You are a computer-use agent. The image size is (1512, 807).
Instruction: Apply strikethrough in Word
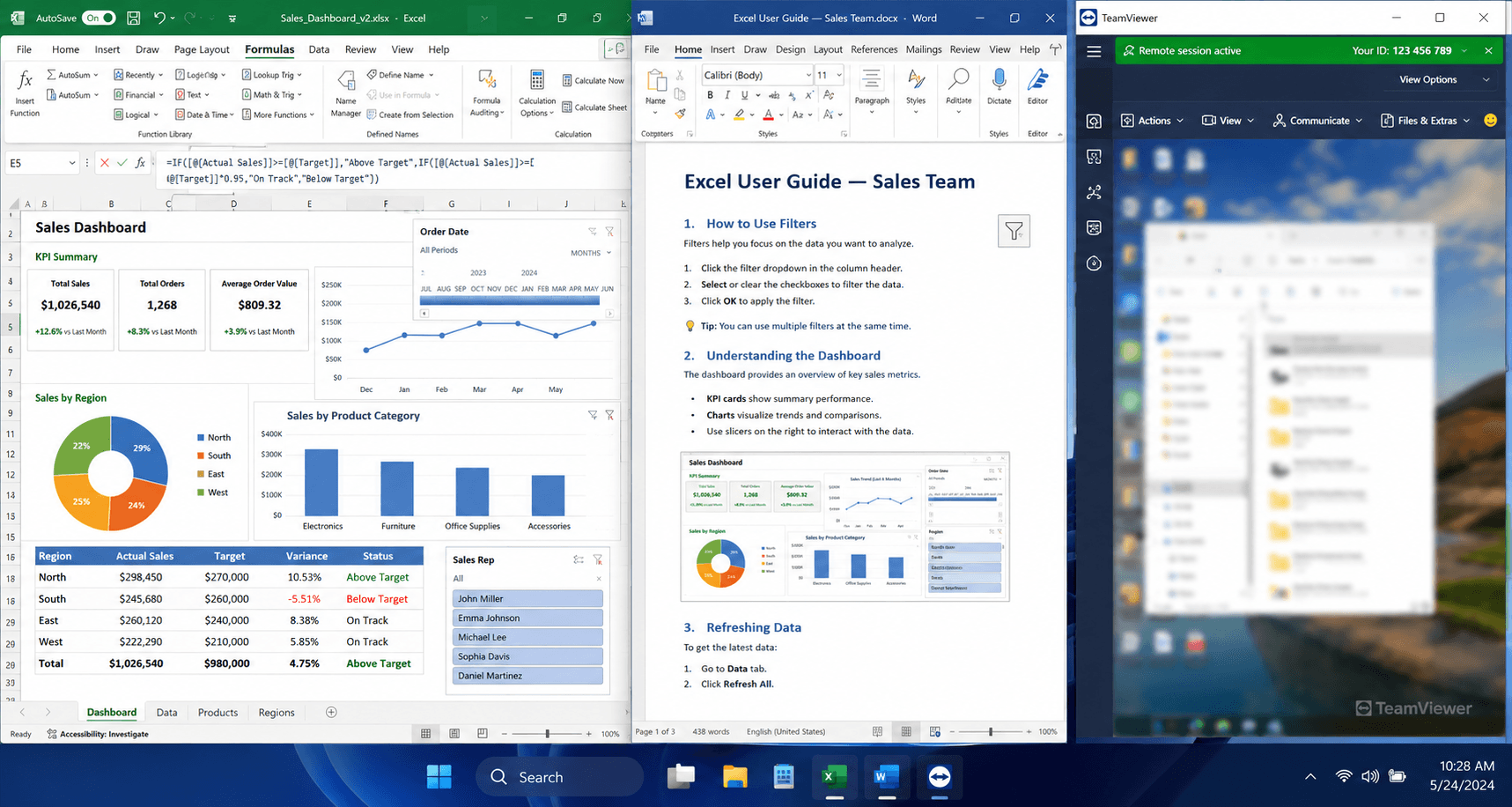tap(774, 95)
